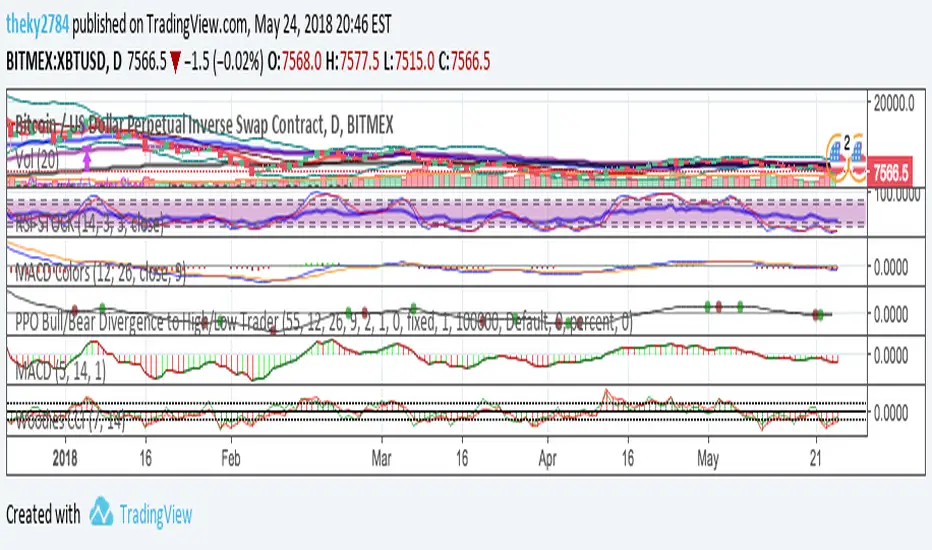Open the TradingView text link in footer

156,514
